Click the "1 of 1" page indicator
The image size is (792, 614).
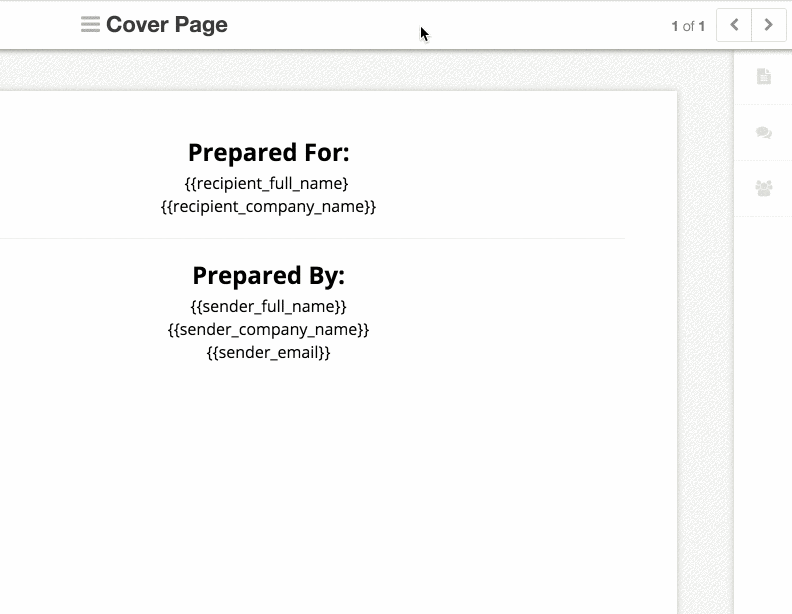[x=688, y=26]
